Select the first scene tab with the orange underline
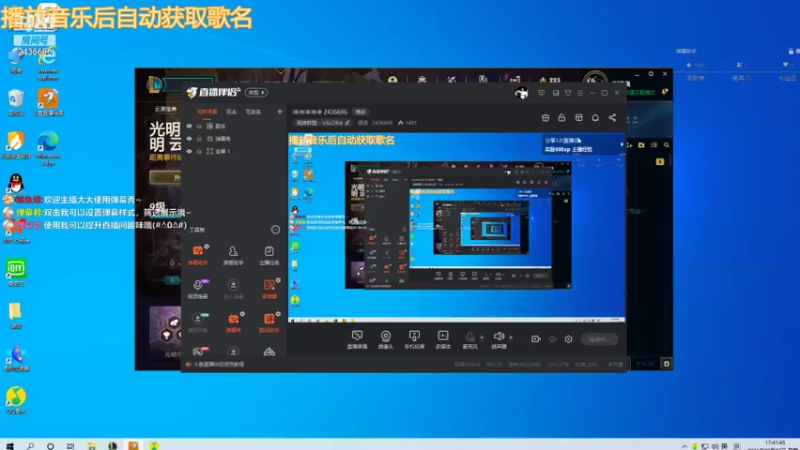Screen dimensions: 800x450 pos(207,112)
